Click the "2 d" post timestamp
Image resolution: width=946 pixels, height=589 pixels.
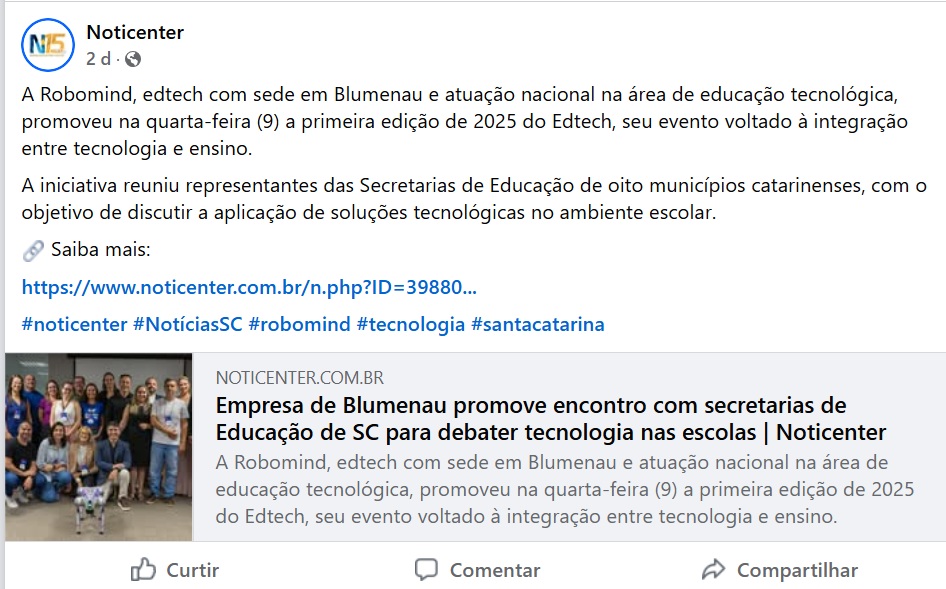[x=98, y=59]
